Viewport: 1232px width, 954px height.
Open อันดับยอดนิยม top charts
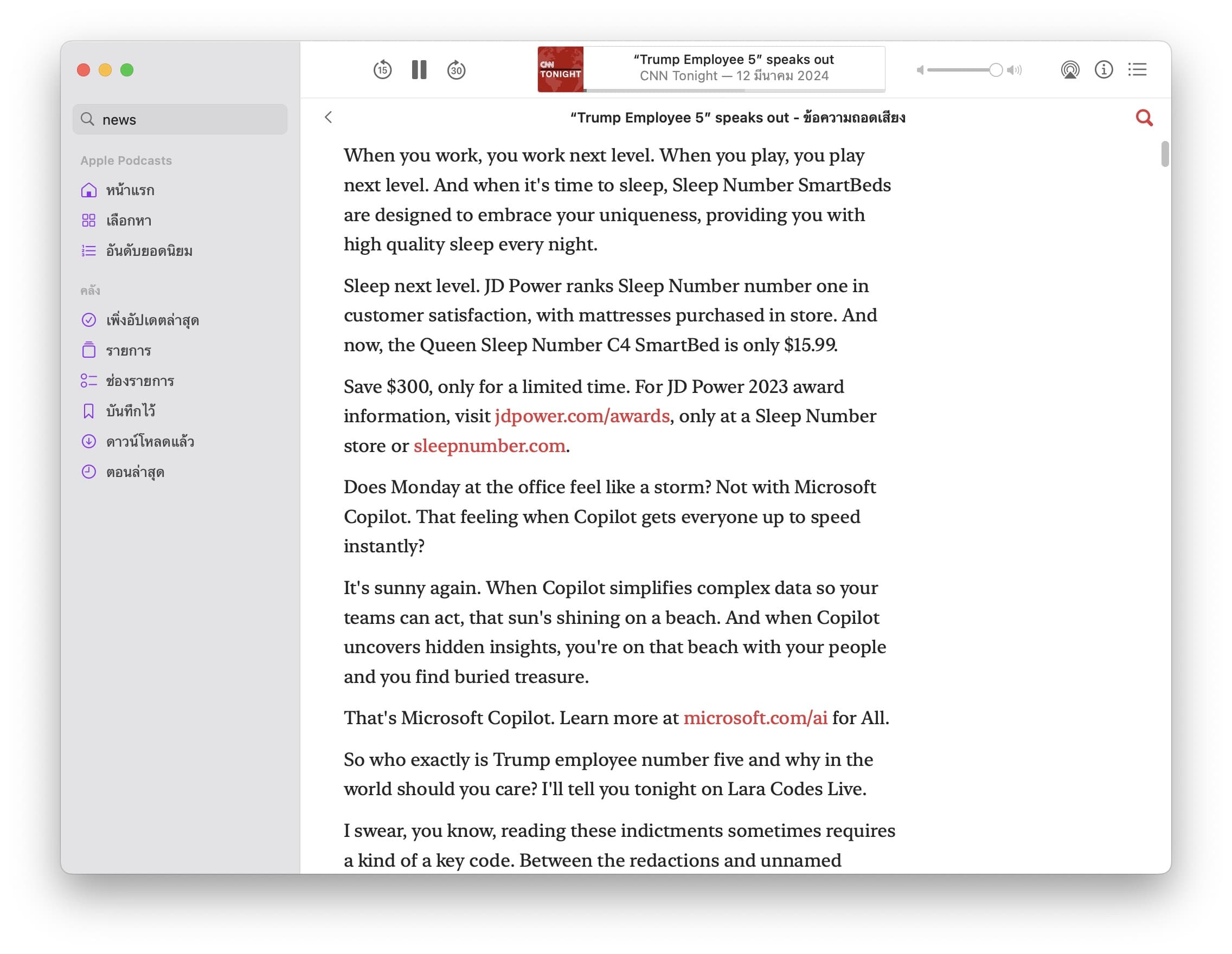tap(149, 251)
